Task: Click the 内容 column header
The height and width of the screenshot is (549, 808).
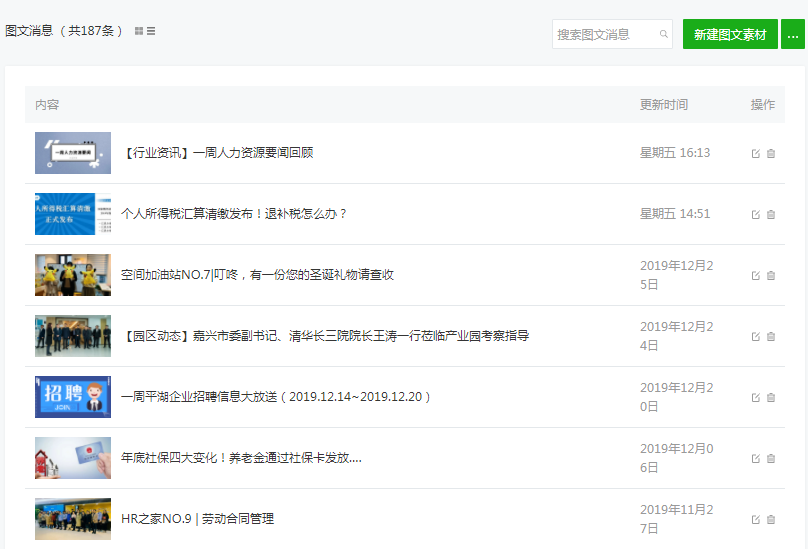Action: (x=47, y=105)
